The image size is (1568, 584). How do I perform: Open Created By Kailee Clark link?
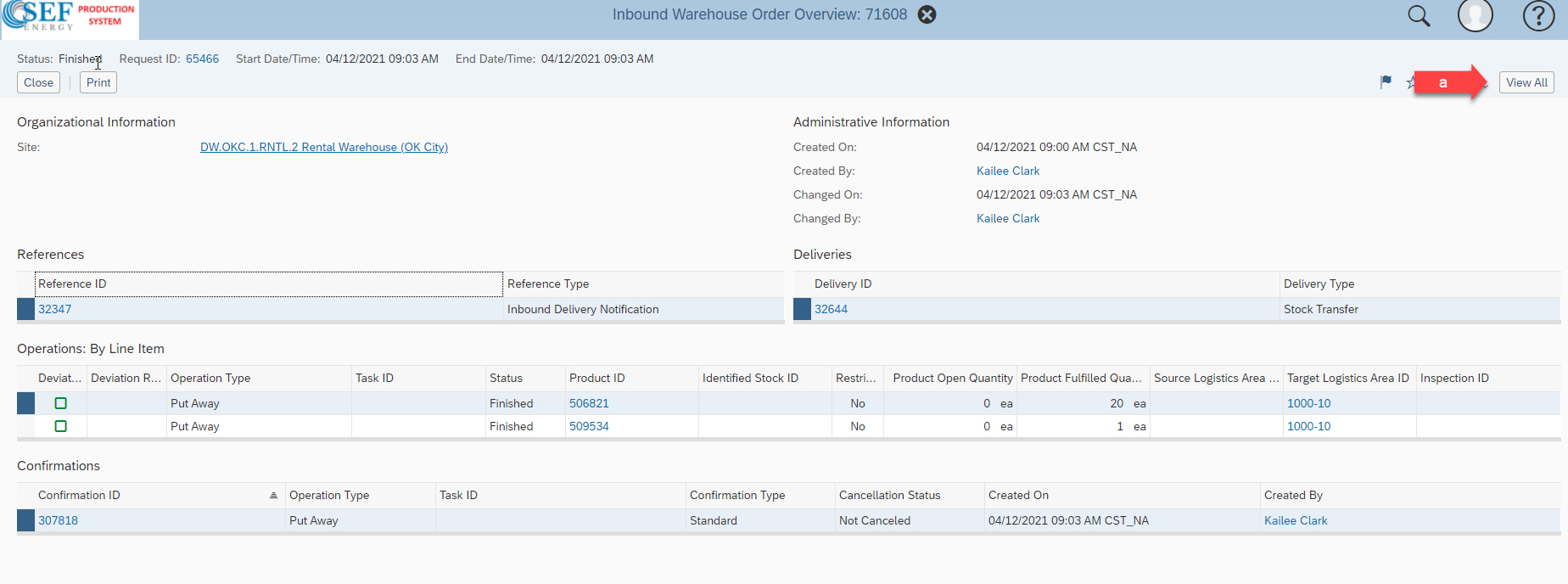(1008, 171)
